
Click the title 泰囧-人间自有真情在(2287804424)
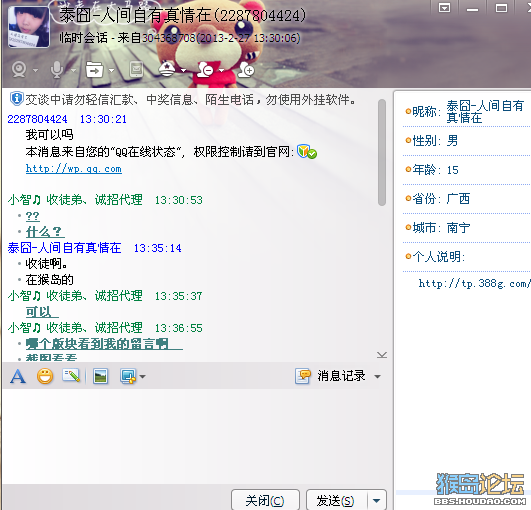click(182, 15)
